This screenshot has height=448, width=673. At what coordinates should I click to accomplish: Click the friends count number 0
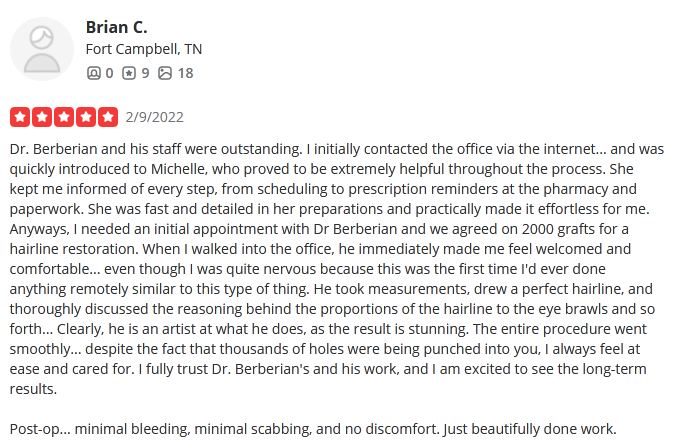click(x=109, y=73)
